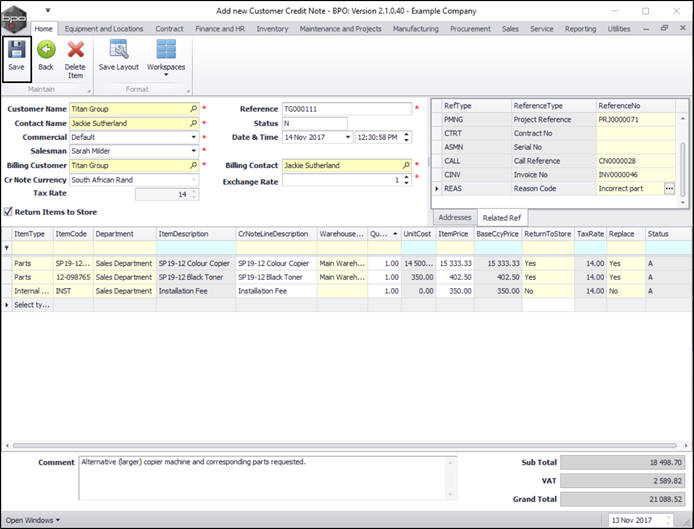Image resolution: width=694 pixels, height=529 pixels.
Task: Sort by ItemCode column header
Action: 73,234
